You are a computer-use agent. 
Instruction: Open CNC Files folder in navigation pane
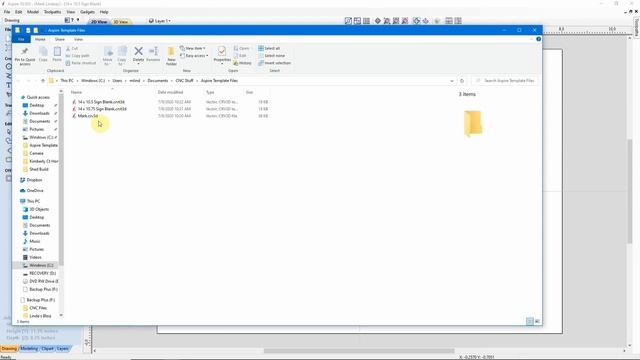[x=38, y=308]
